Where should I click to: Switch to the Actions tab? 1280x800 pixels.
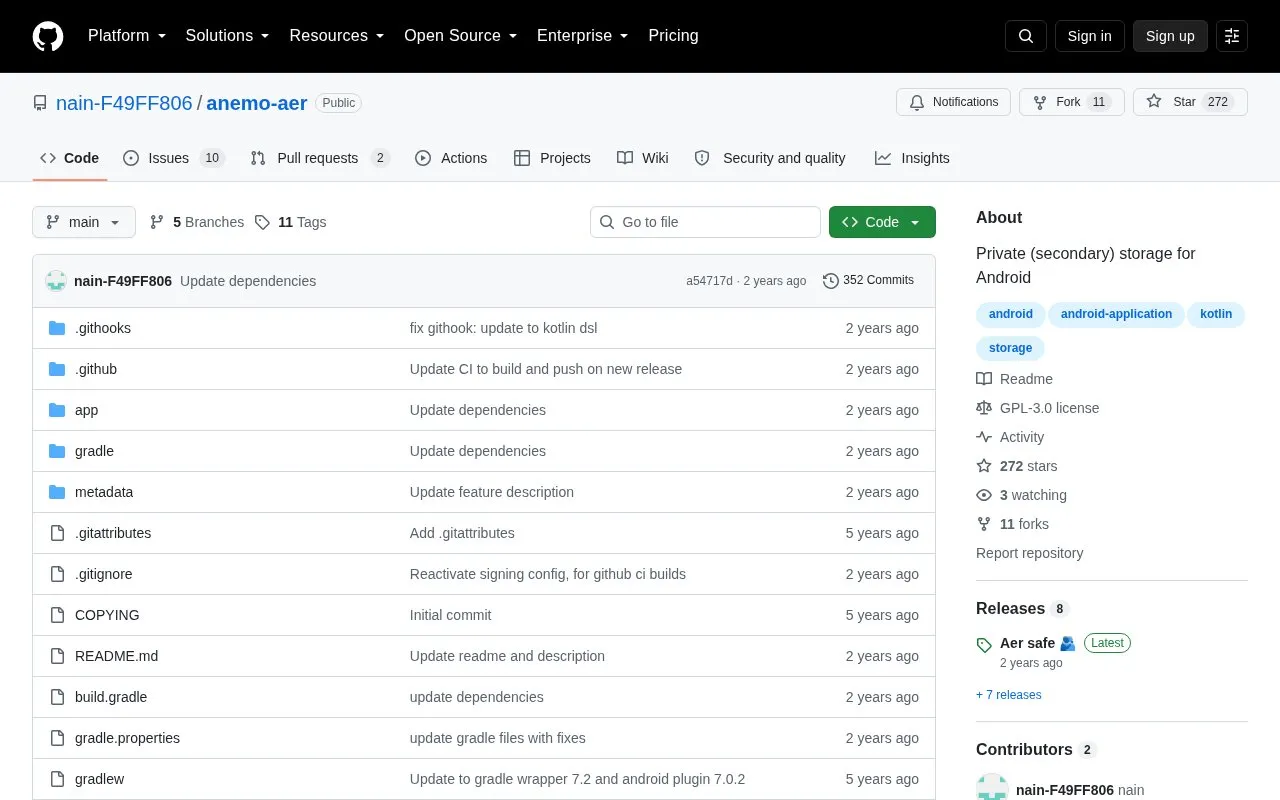coord(451,158)
